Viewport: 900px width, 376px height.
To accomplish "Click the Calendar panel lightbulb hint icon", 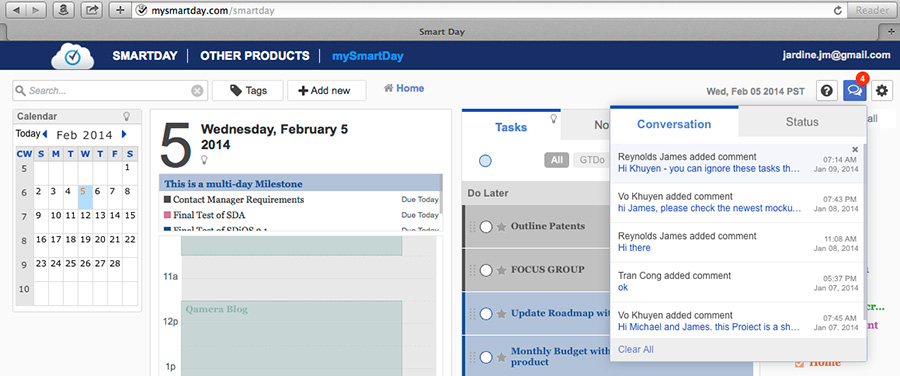I will click(127, 116).
